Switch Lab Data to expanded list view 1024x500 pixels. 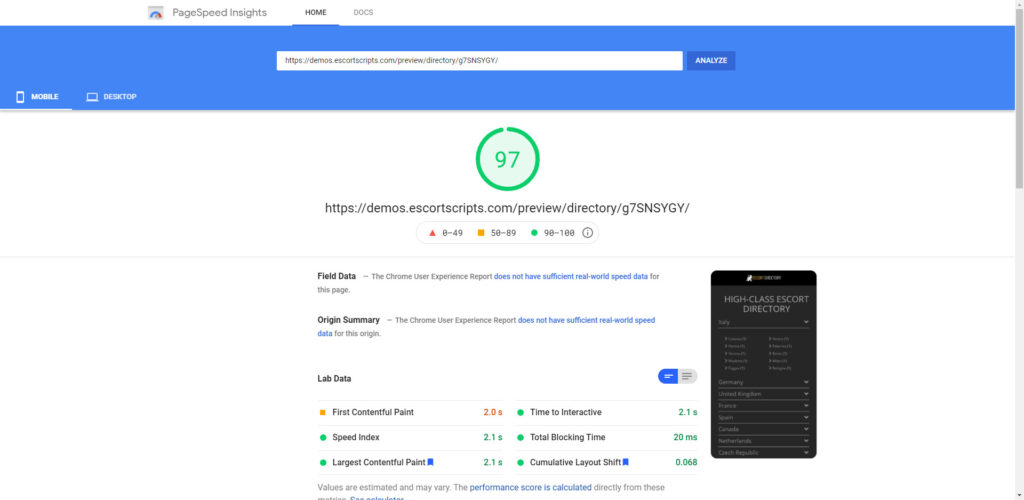(688, 377)
